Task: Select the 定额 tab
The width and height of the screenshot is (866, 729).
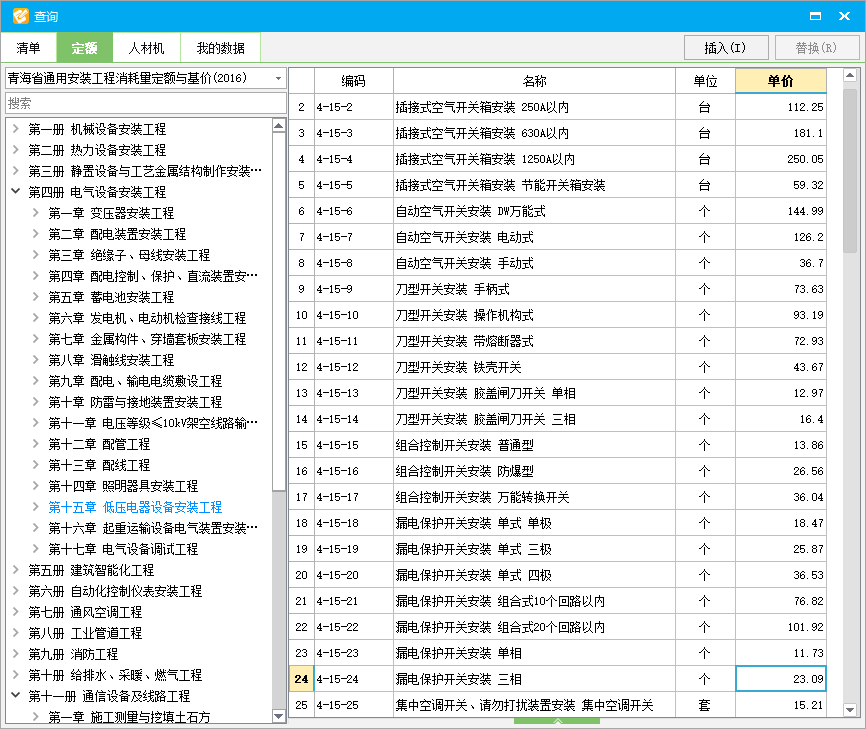Action: (x=84, y=47)
